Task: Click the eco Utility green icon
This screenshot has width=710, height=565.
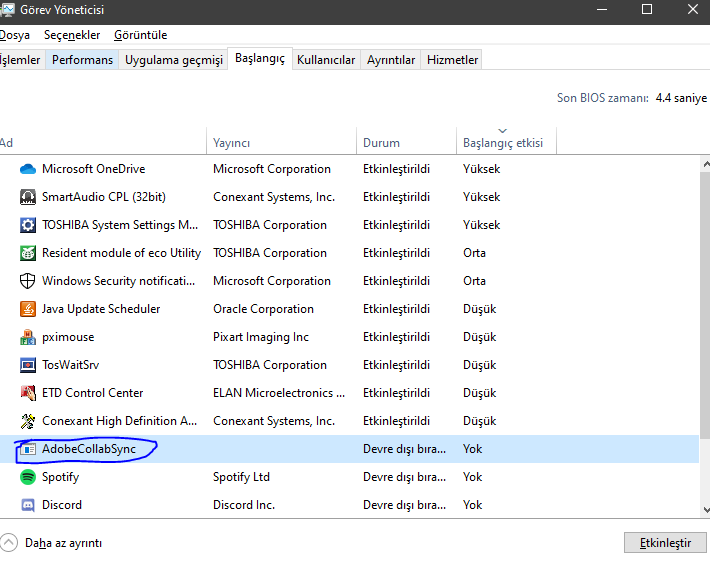Action: pos(28,253)
